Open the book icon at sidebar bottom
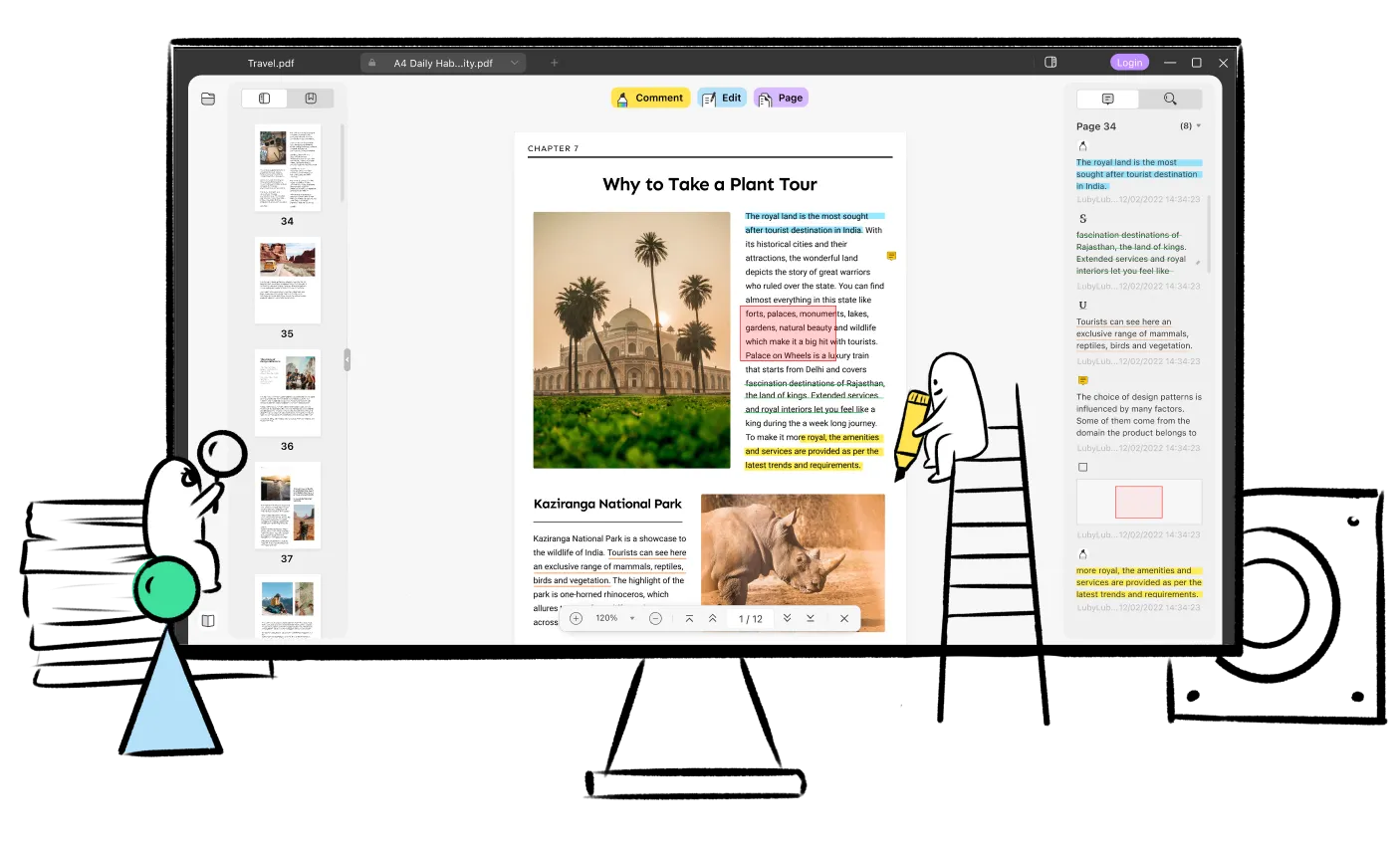Image resolution: width=1400 pixels, height=843 pixels. click(x=208, y=620)
